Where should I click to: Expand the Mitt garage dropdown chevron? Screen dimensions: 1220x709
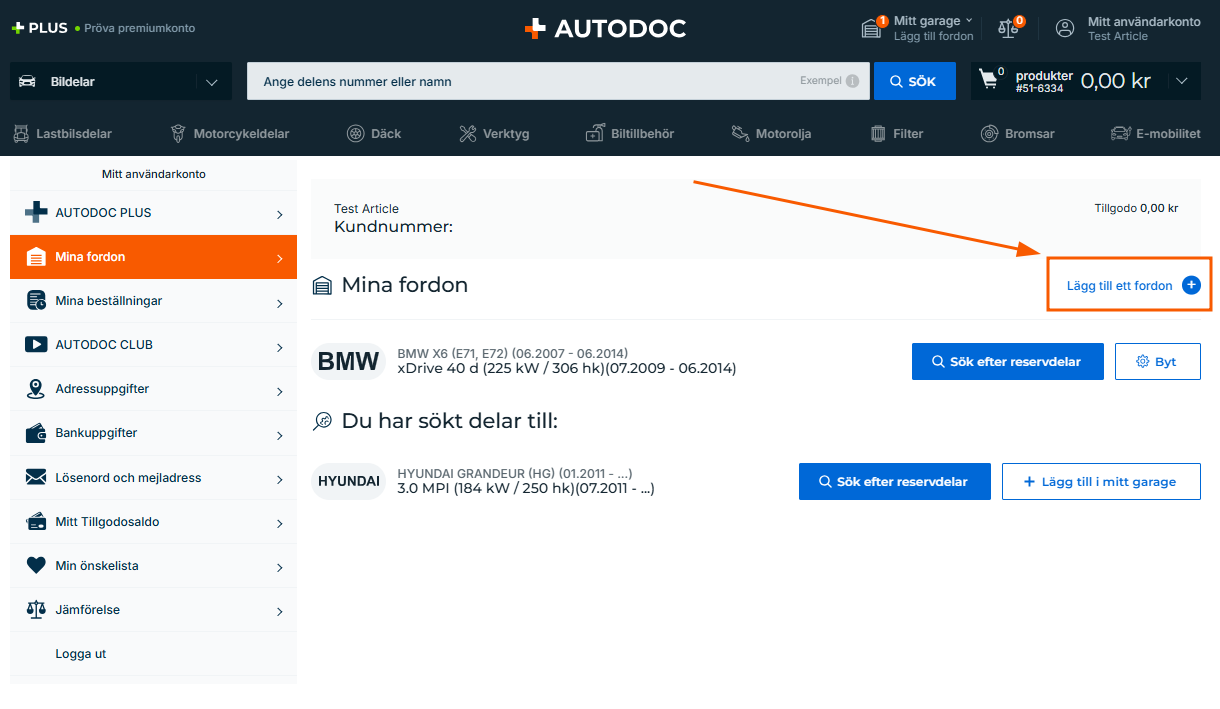969,21
